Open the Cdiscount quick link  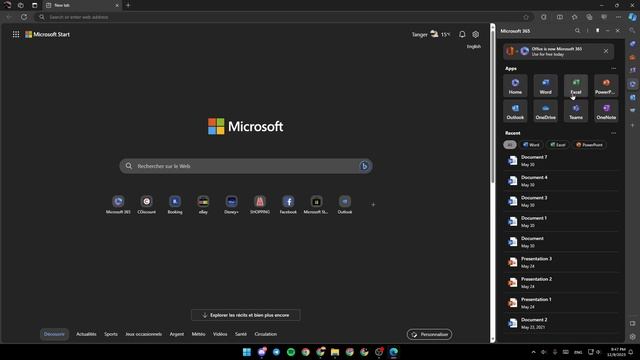tap(147, 204)
